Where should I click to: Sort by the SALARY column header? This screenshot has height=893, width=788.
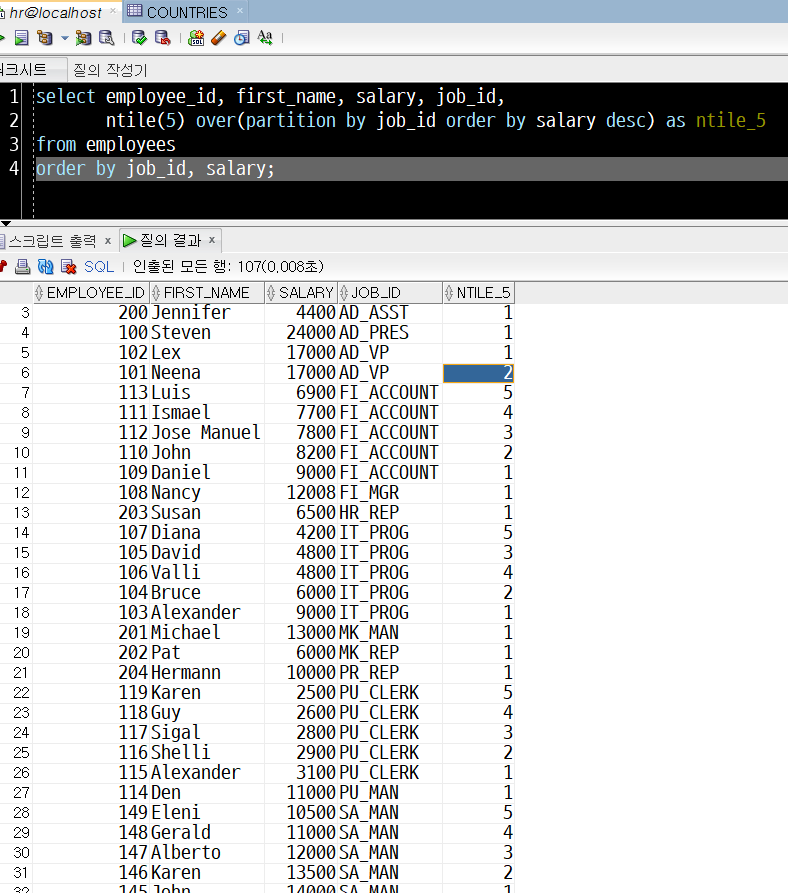[305, 293]
